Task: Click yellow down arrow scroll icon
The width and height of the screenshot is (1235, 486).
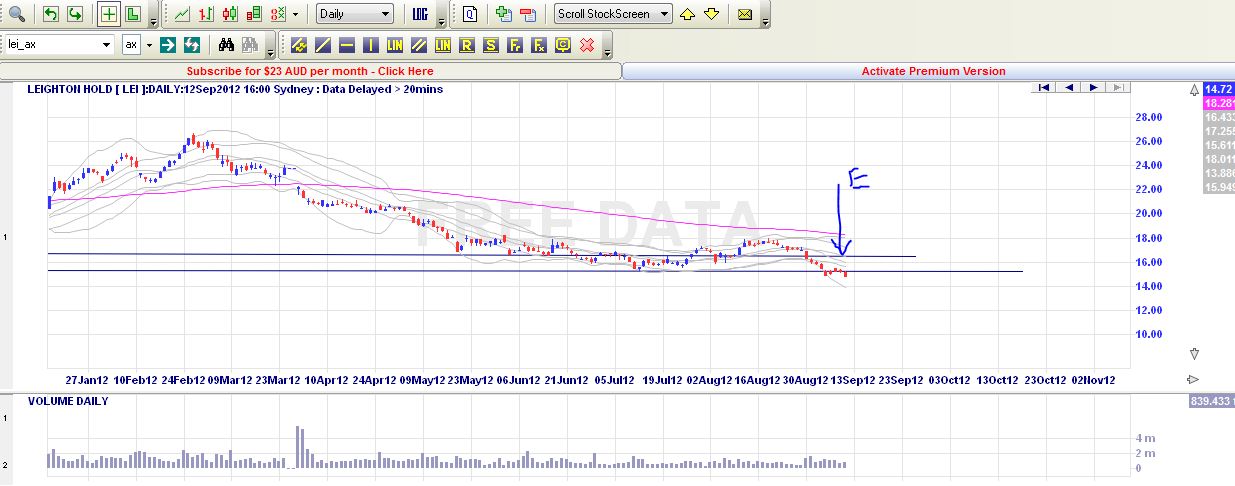Action: pos(711,14)
